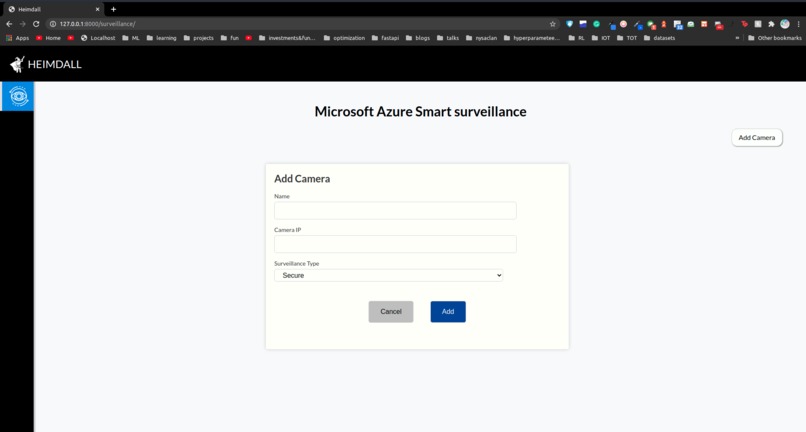Open the talks bookmarks folder
The width and height of the screenshot is (806, 432).
tap(448, 38)
